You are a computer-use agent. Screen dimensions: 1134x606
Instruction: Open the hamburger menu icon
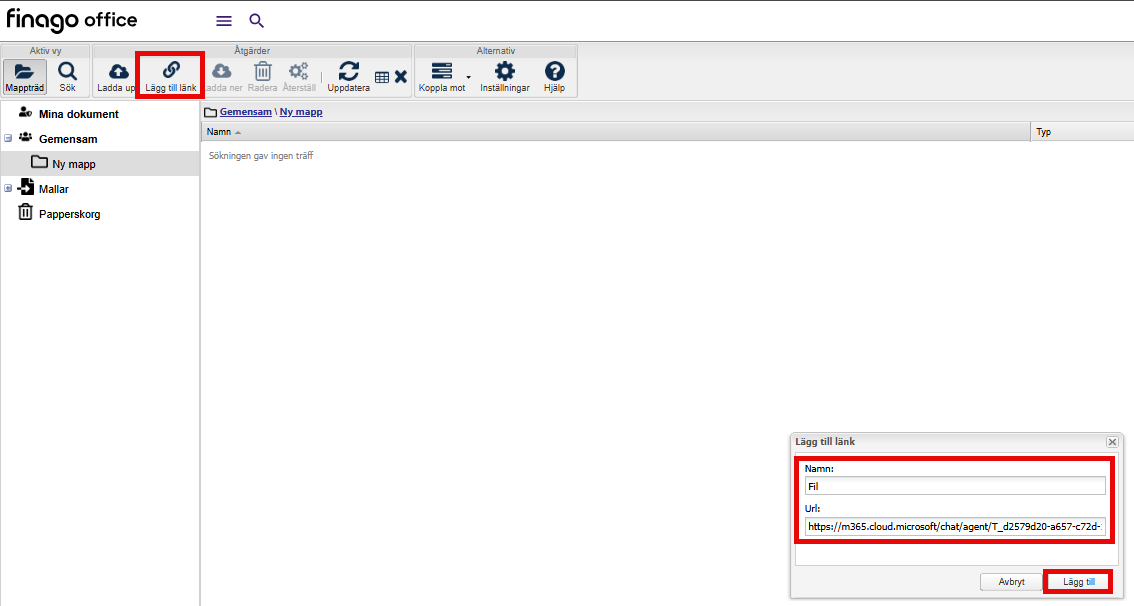224,21
